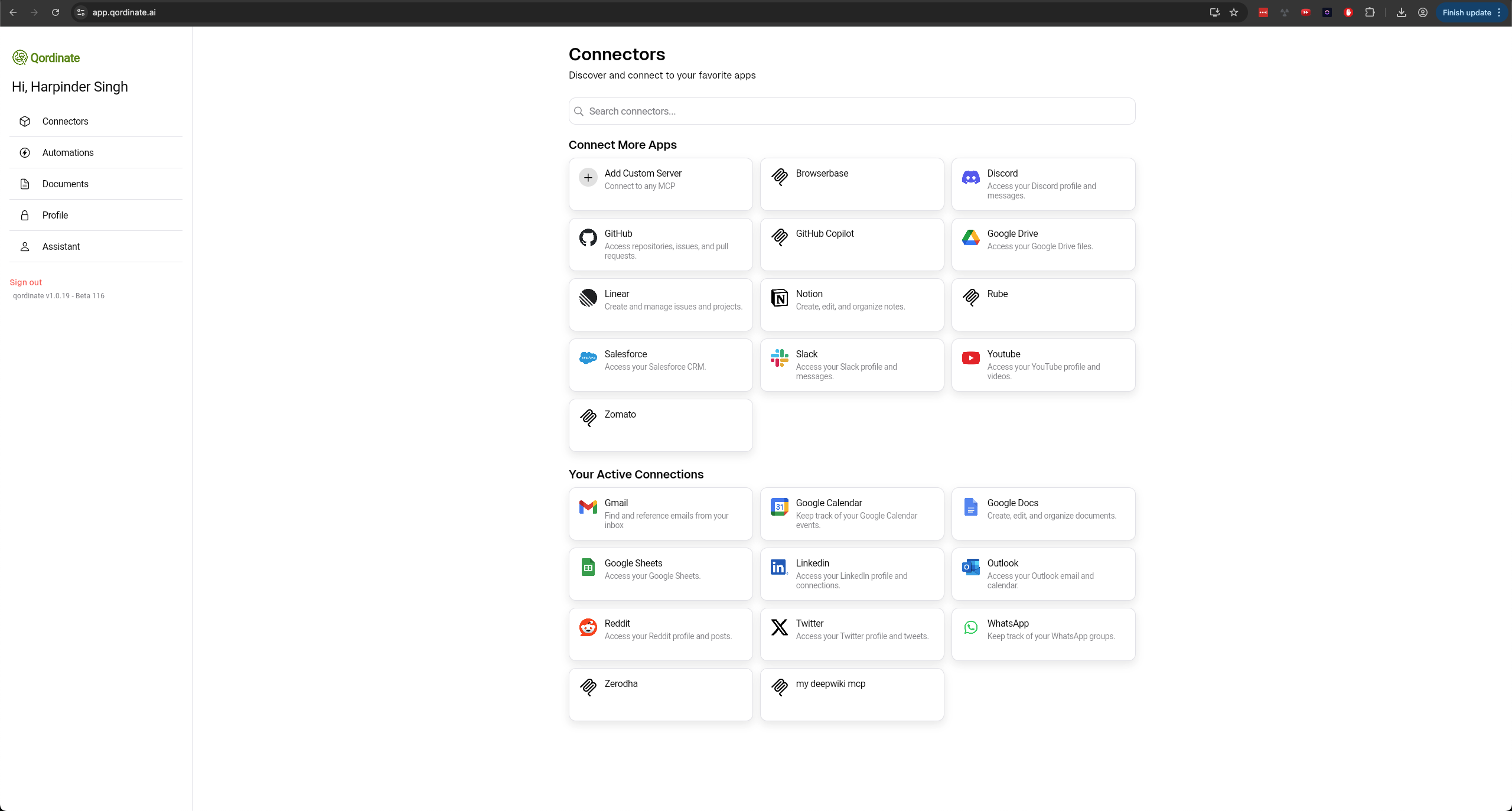Click the Zomato card title
1512x811 pixels.
click(620, 414)
